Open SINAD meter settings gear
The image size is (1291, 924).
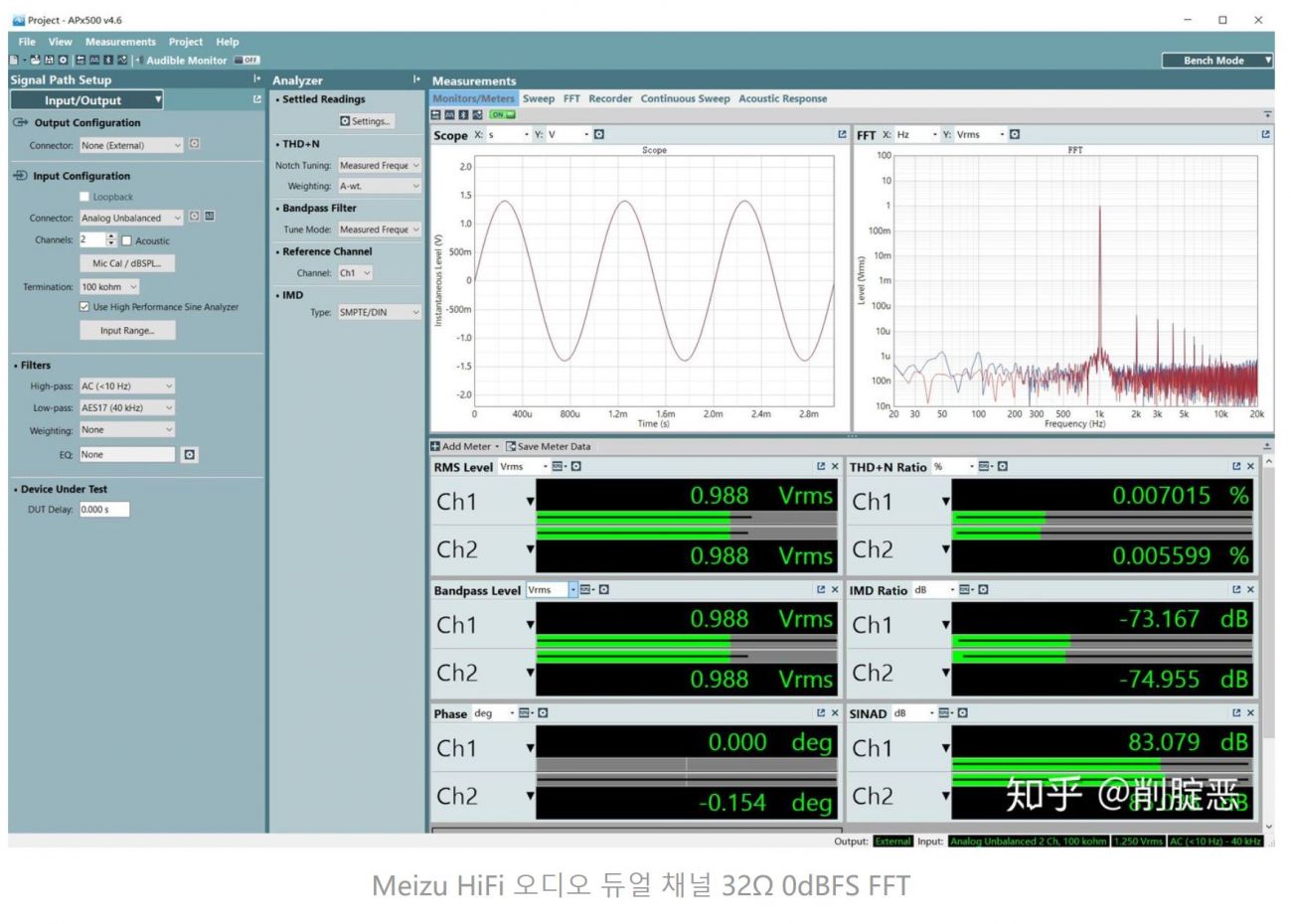(x=963, y=712)
